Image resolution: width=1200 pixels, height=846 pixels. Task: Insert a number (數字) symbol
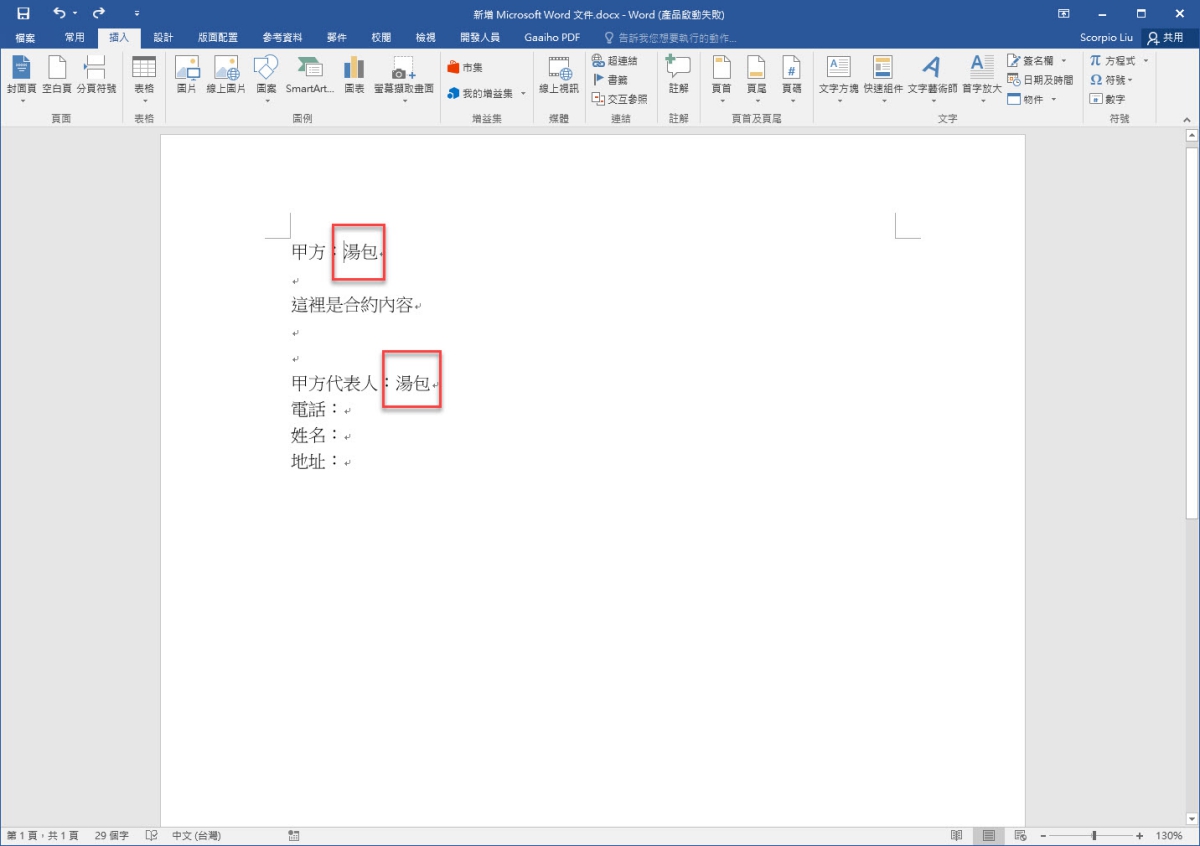click(x=1107, y=99)
